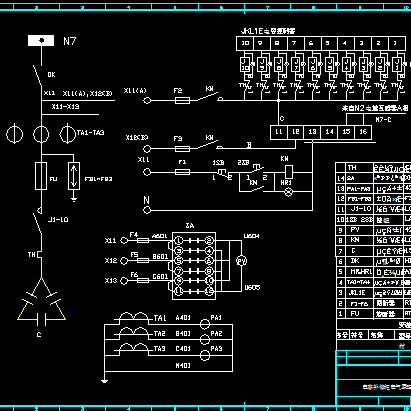Click the F1 fuse symbol
This screenshot has width=411, height=411.
pyautogui.click(x=182, y=172)
